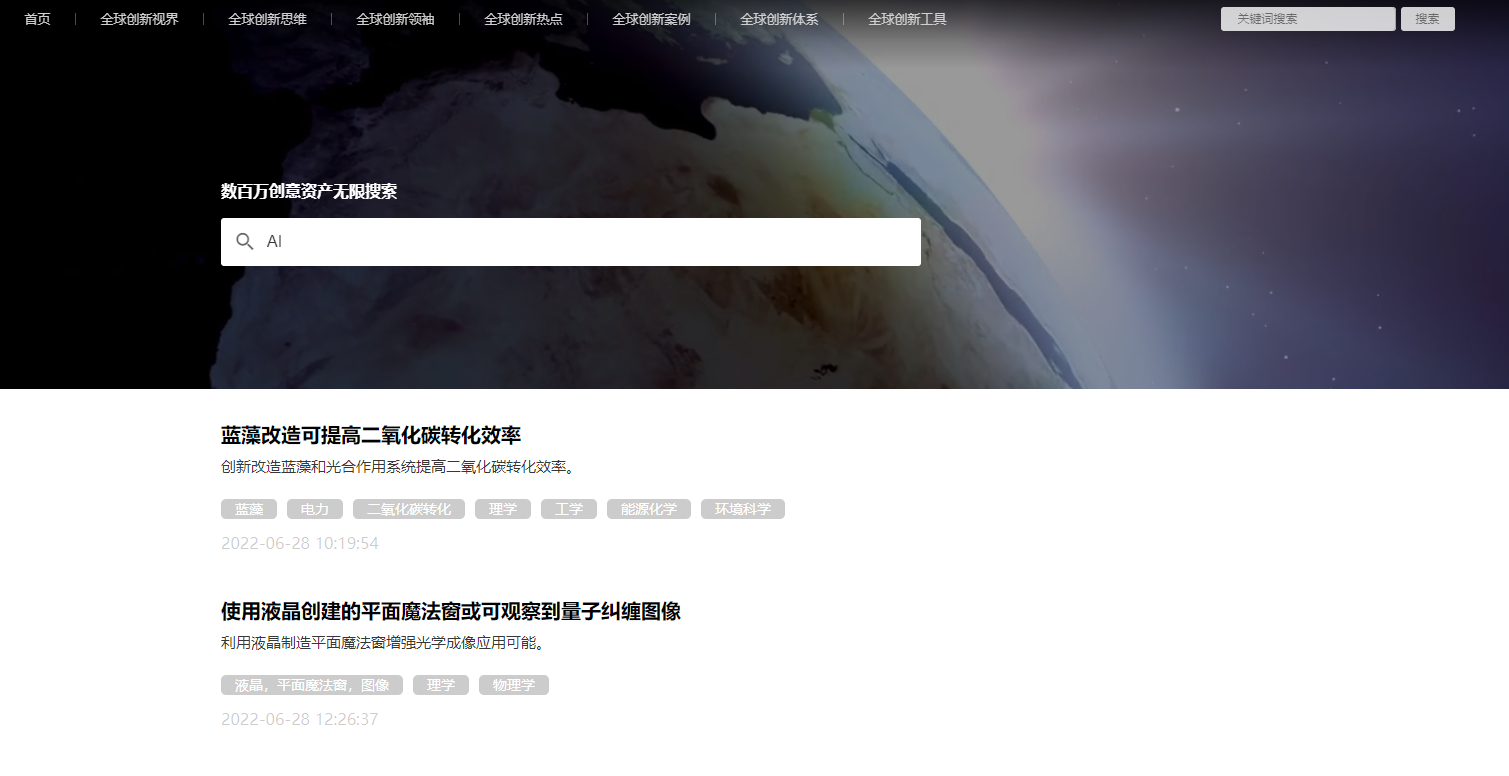
Task: Click the main search field containing AI
Action: click(571, 242)
